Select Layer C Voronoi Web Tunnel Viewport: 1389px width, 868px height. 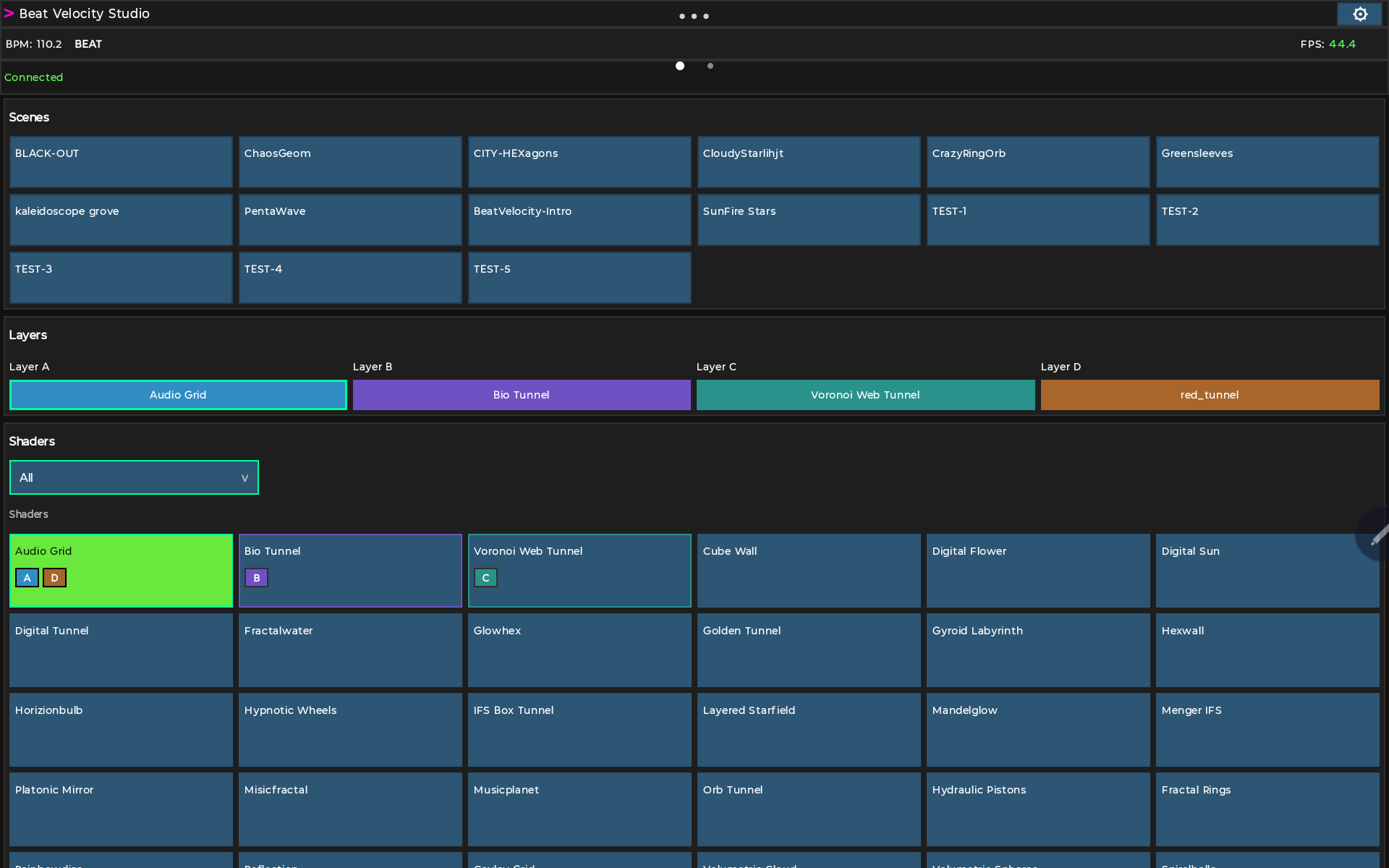click(865, 395)
